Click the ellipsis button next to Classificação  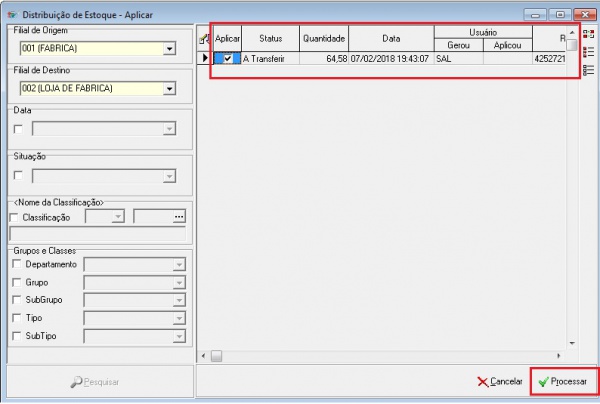pos(180,216)
